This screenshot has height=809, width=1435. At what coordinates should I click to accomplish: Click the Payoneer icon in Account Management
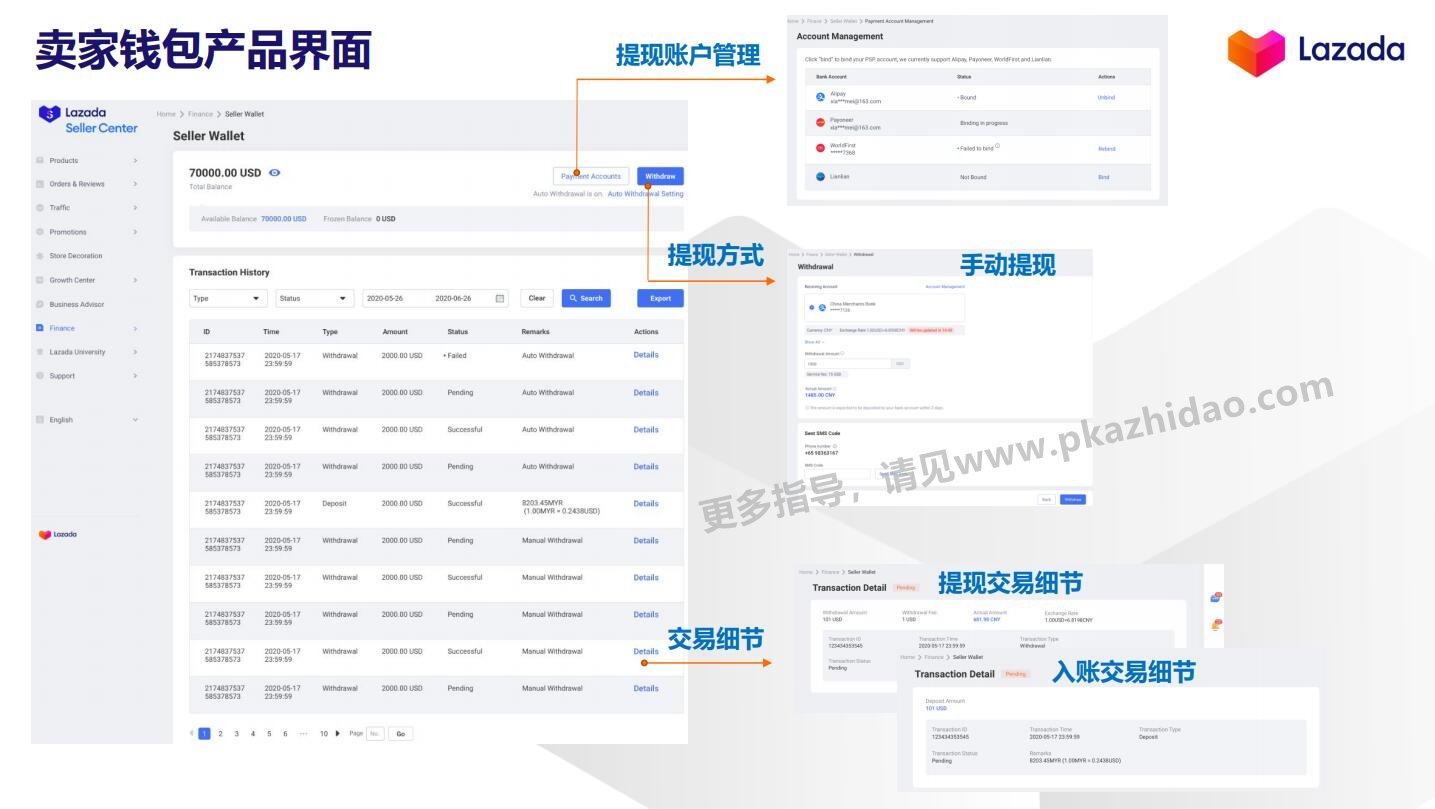tap(821, 123)
